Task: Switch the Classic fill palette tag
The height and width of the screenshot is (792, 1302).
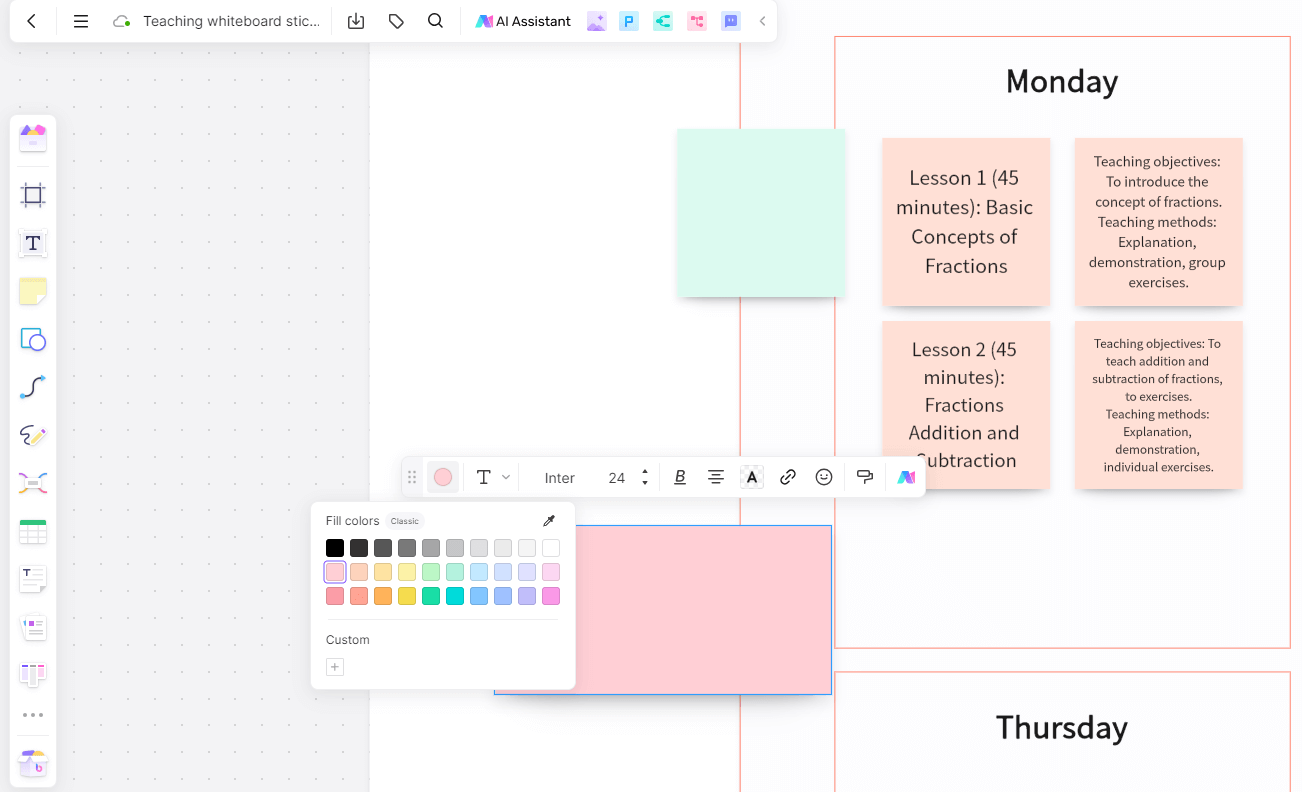Action: point(405,521)
